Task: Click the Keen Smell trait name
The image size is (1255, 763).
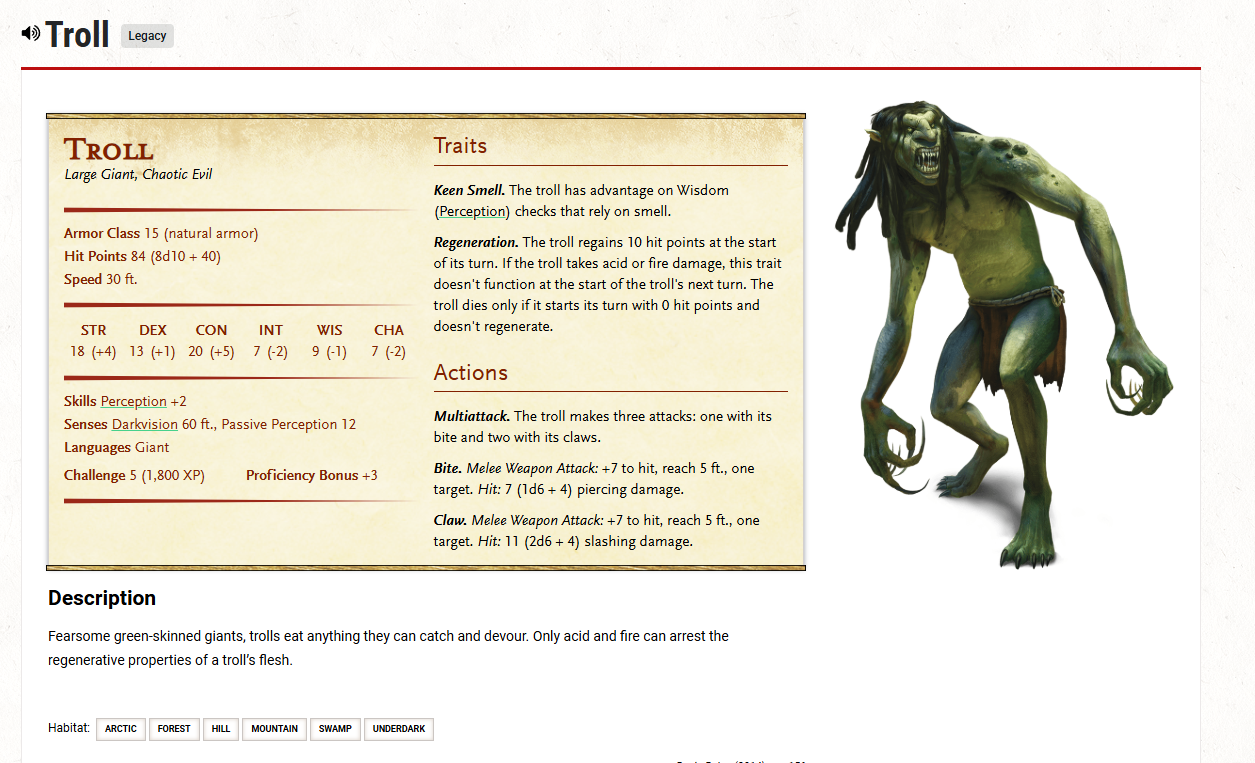Action: click(469, 190)
